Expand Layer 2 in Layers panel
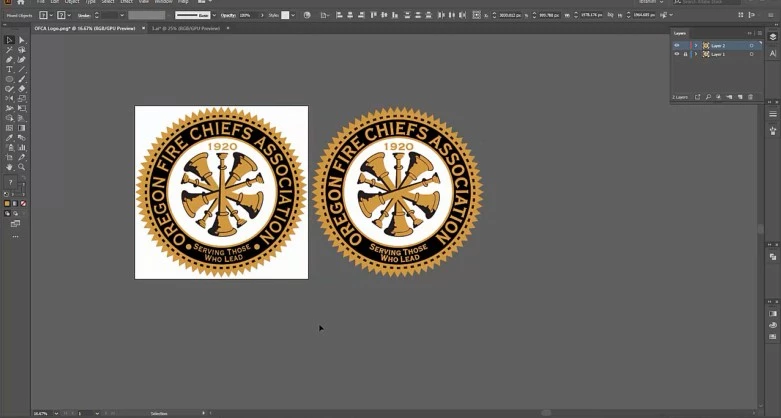 coord(696,45)
